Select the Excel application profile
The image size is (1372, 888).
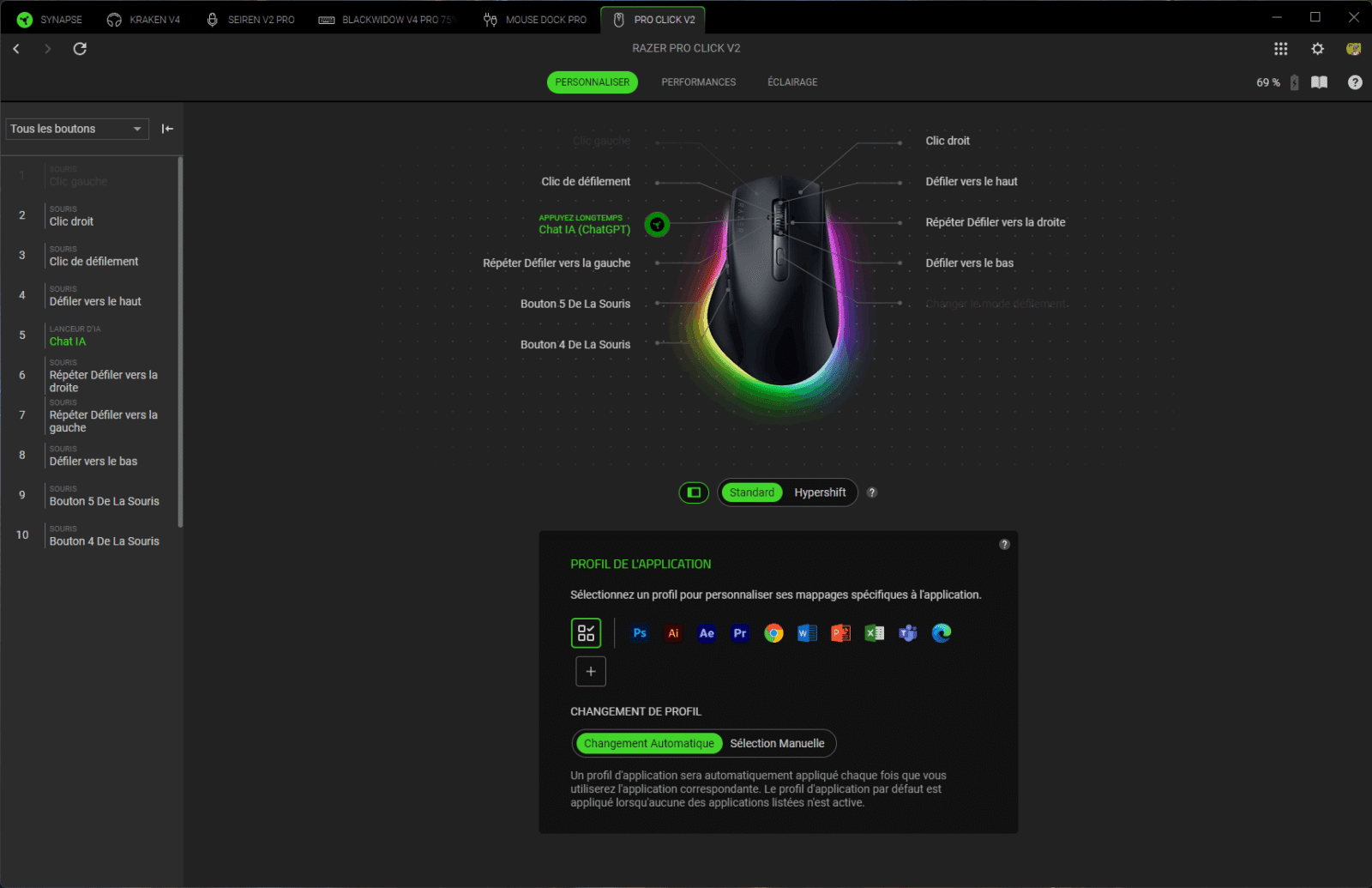(x=875, y=633)
